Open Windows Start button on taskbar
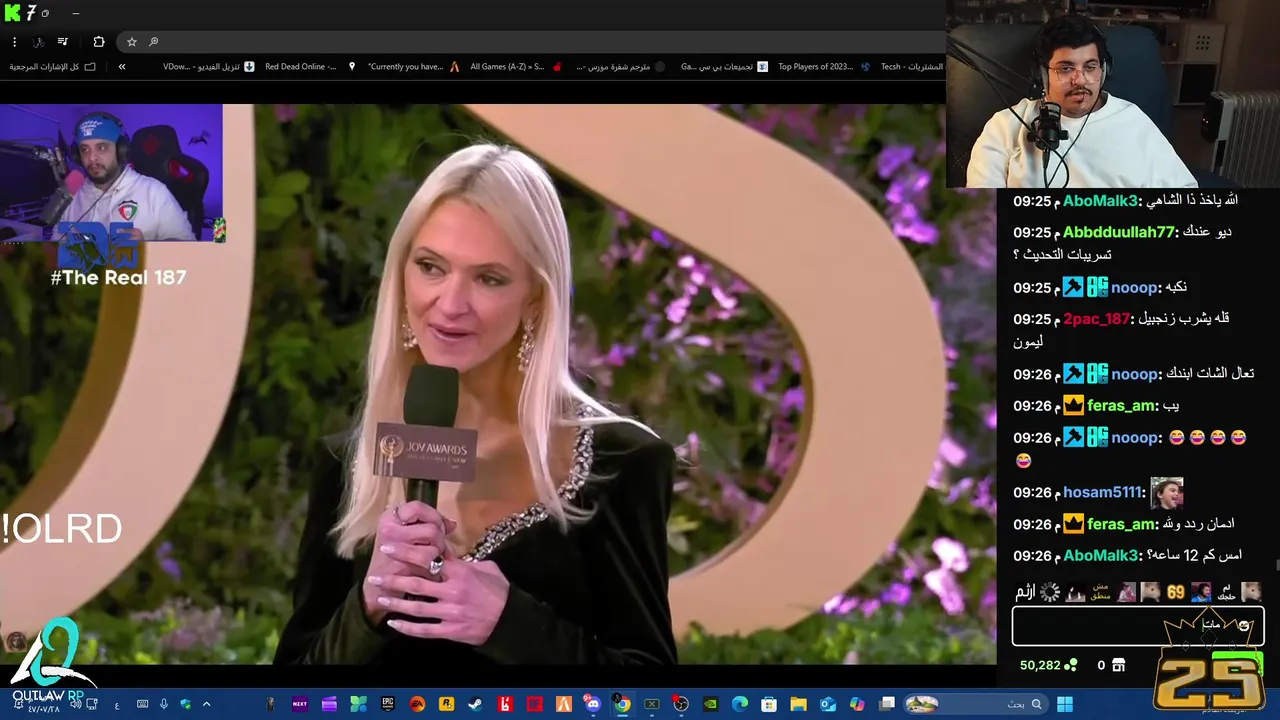Viewport: 1280px width, 720px height. (x=1065, y=704)
